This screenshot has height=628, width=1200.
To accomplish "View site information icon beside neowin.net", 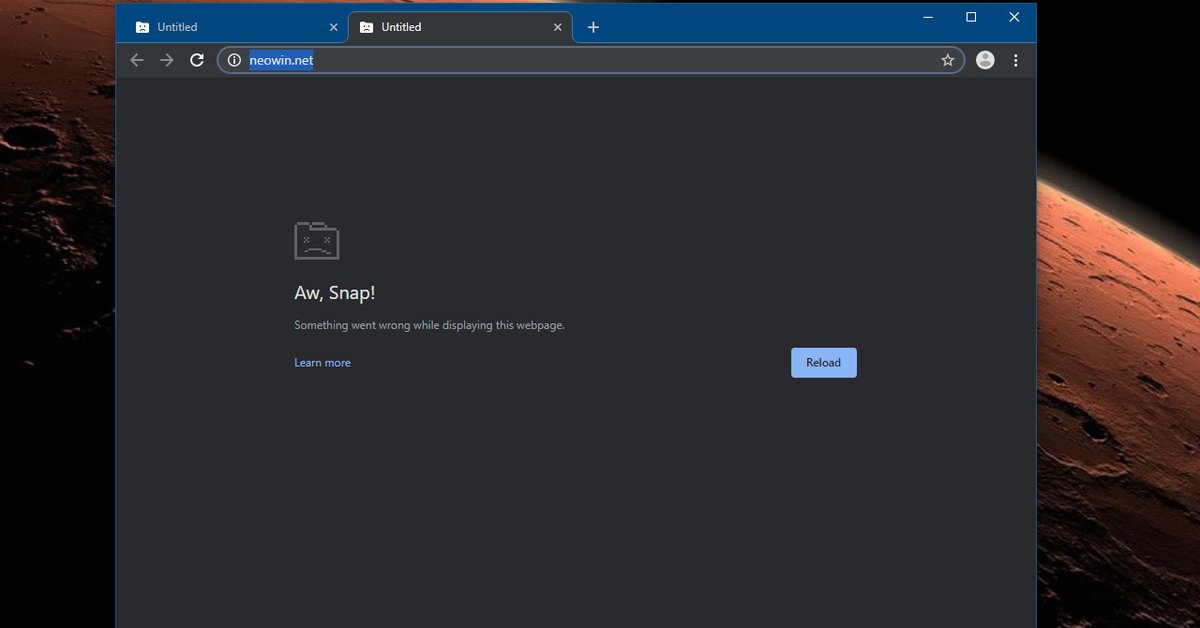I will [234, 60].
